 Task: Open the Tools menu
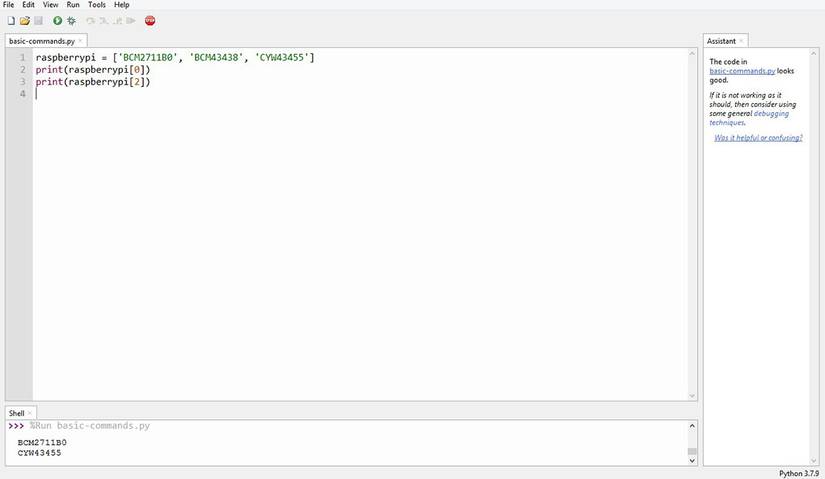click(x=97, y=5)
